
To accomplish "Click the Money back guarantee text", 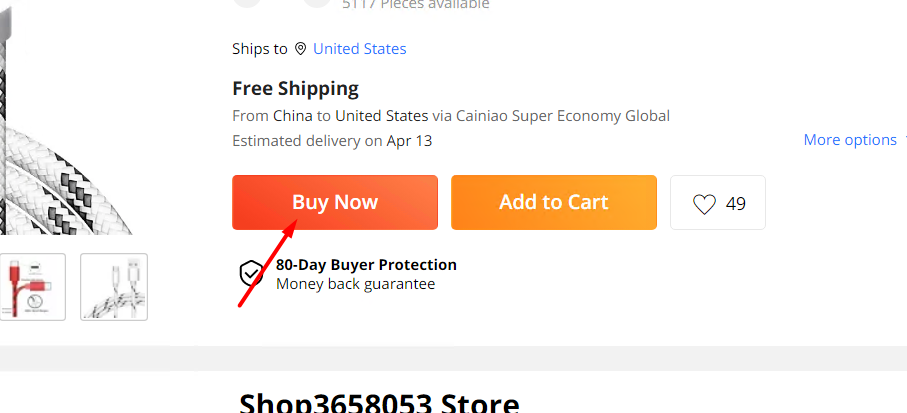I will [x=355, y=284].
